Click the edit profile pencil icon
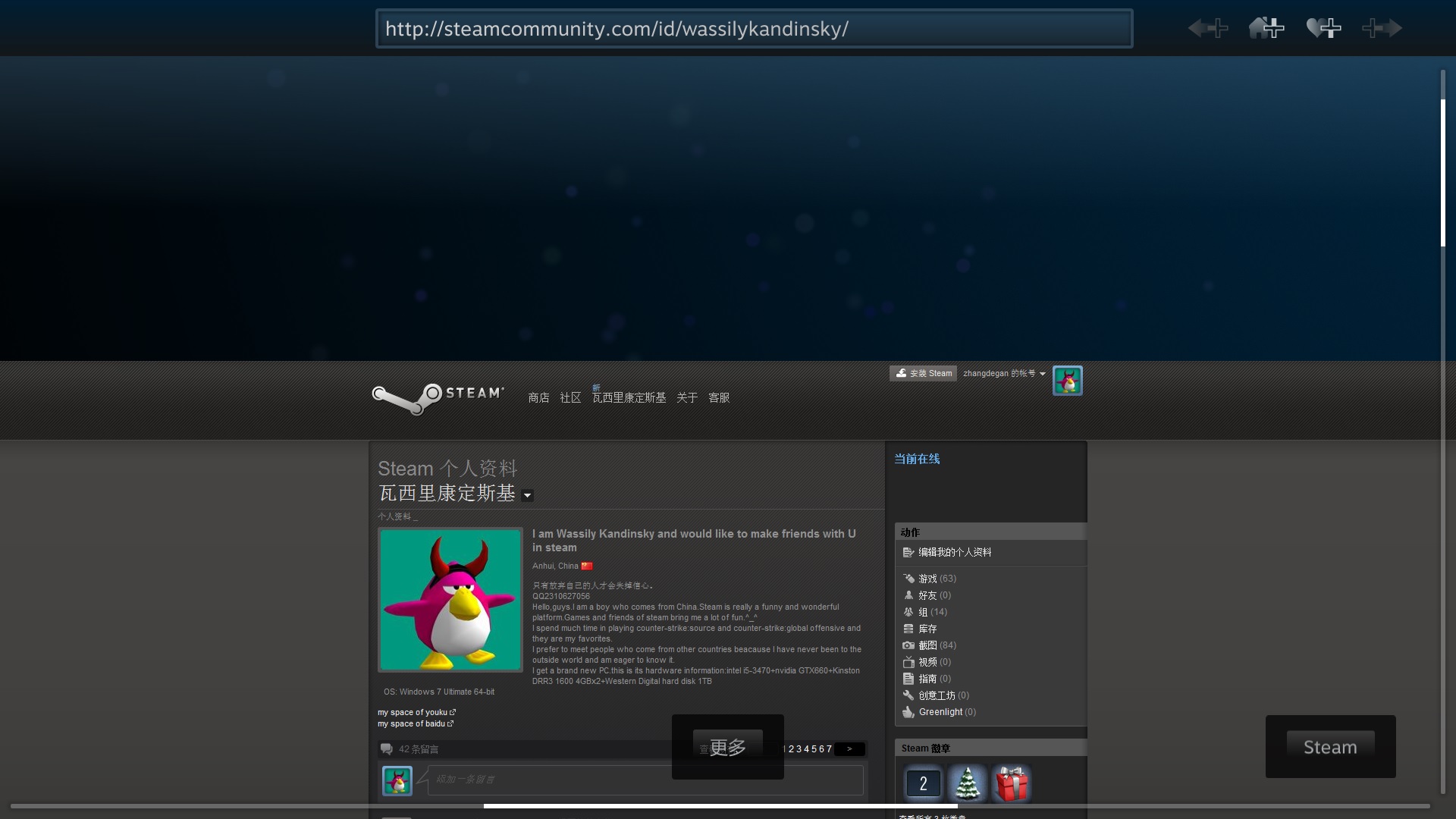Screen dimensions: 1456x819 pyautogui.click(x=908, y=553)
